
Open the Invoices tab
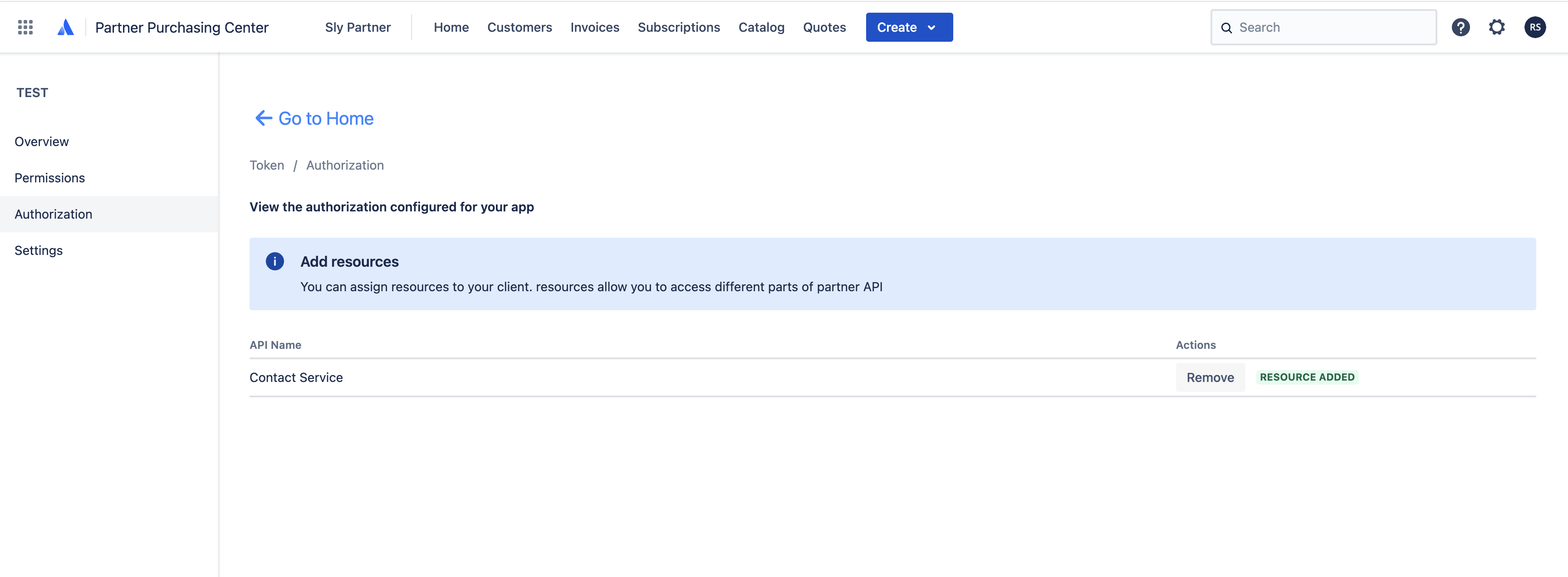click(x=594, y=27)
